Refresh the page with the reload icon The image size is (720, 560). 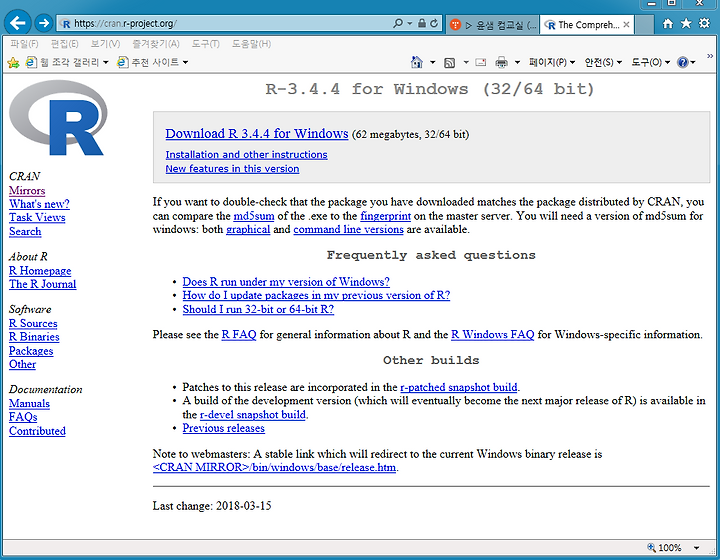[434, 23]
